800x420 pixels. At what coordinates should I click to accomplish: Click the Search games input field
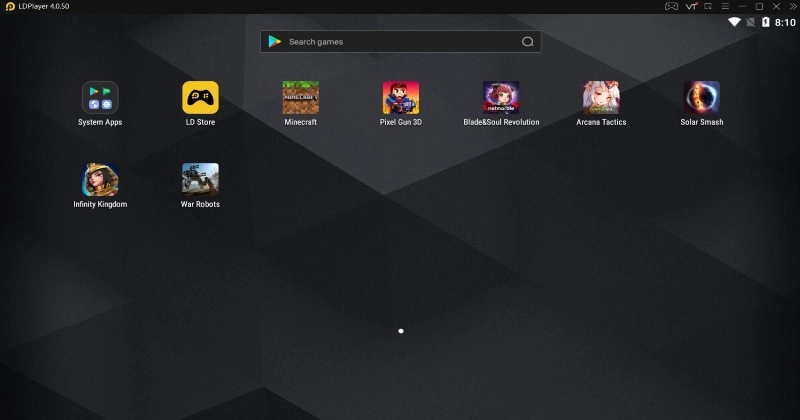tap(401, 42)
